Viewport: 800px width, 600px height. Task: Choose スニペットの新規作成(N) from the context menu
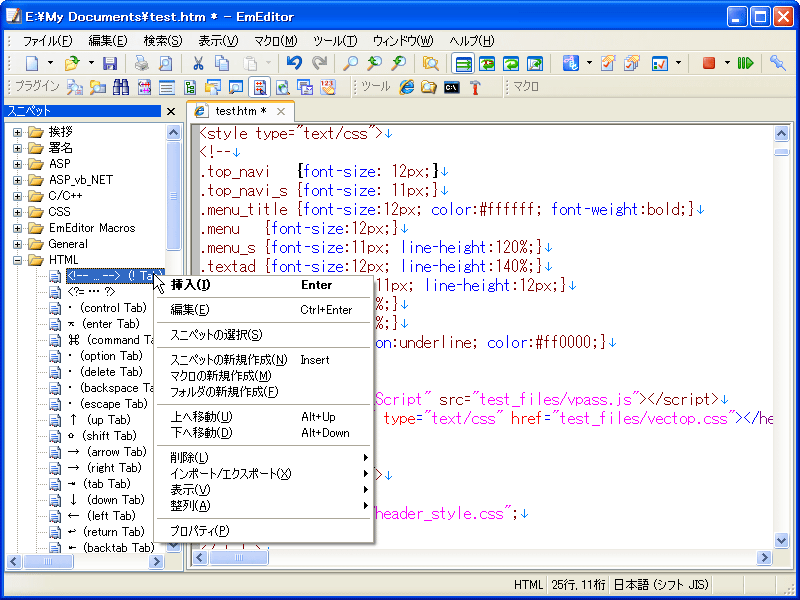264,360
